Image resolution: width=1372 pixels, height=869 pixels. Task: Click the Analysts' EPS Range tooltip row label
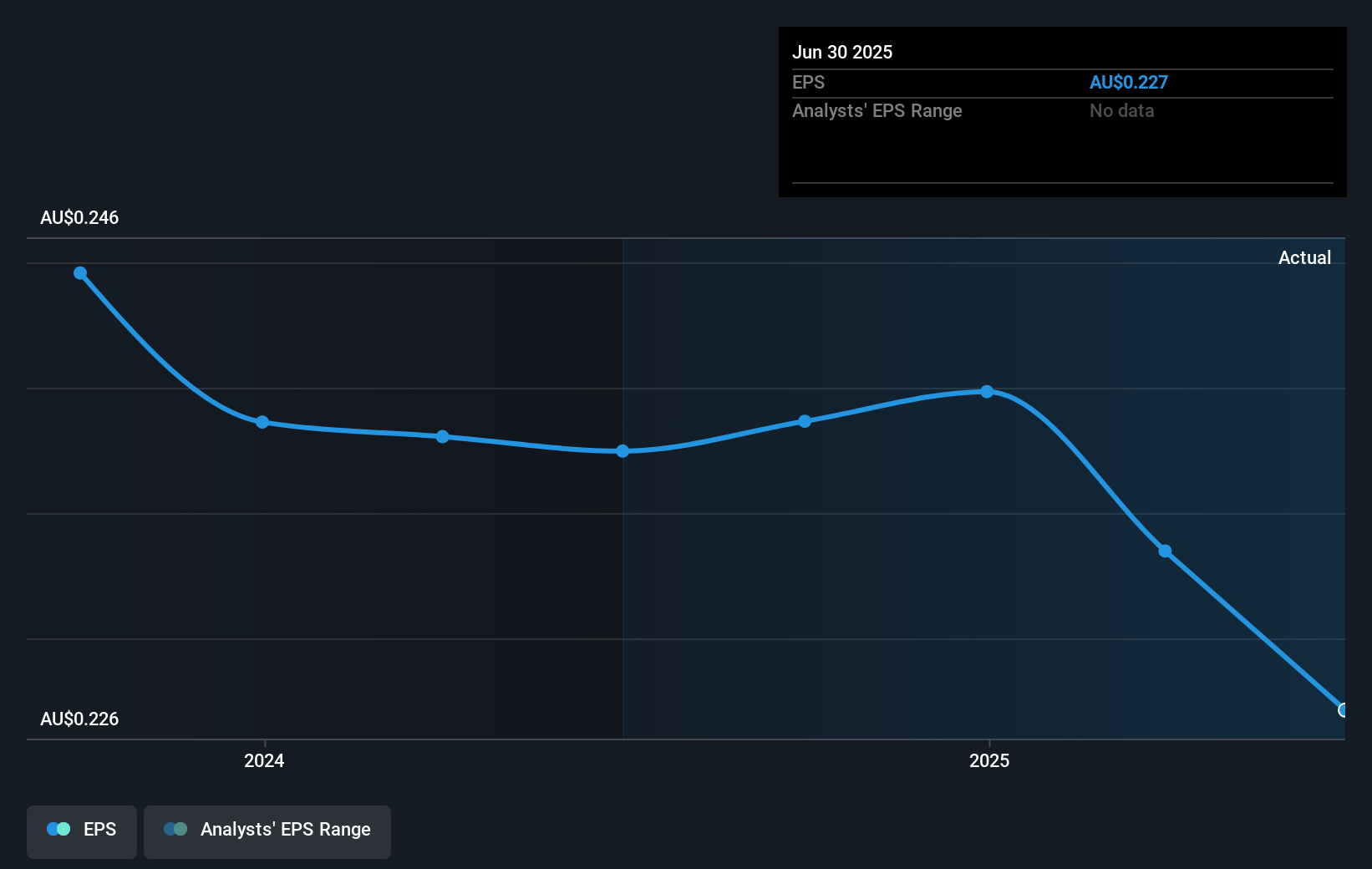coord(877,111)
